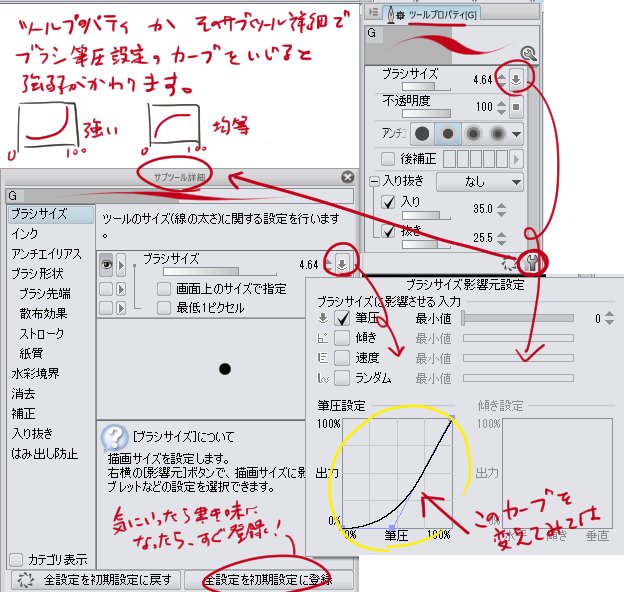This screenshot has height=592, width=624.
Task: Click the random source icon
Action: tap(323, 378)
